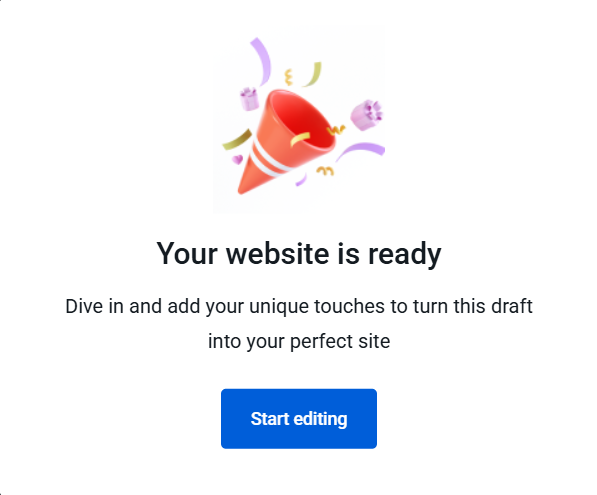Click the "into your perfect site" text line
The height and width of the screenshot is (495, 597).
(299, 341)
